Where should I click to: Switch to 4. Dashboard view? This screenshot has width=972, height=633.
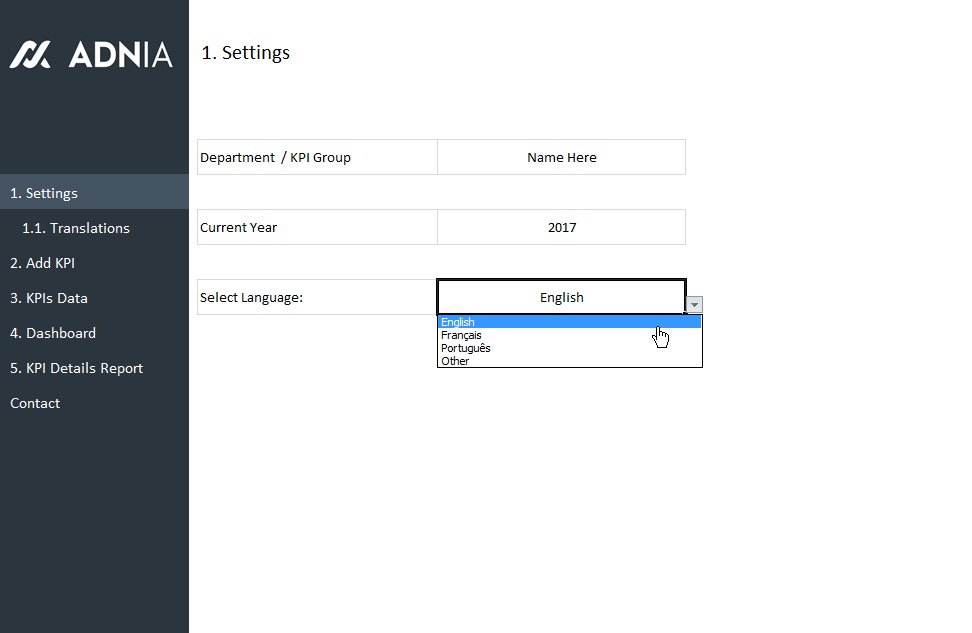(x=53, y=333)
